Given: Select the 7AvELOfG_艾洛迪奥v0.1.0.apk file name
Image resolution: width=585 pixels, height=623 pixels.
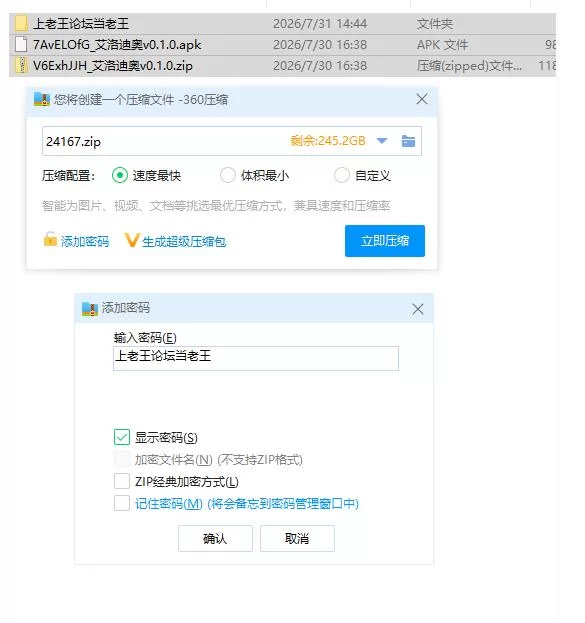Looking at the screenshot, I should coord(117,45).
